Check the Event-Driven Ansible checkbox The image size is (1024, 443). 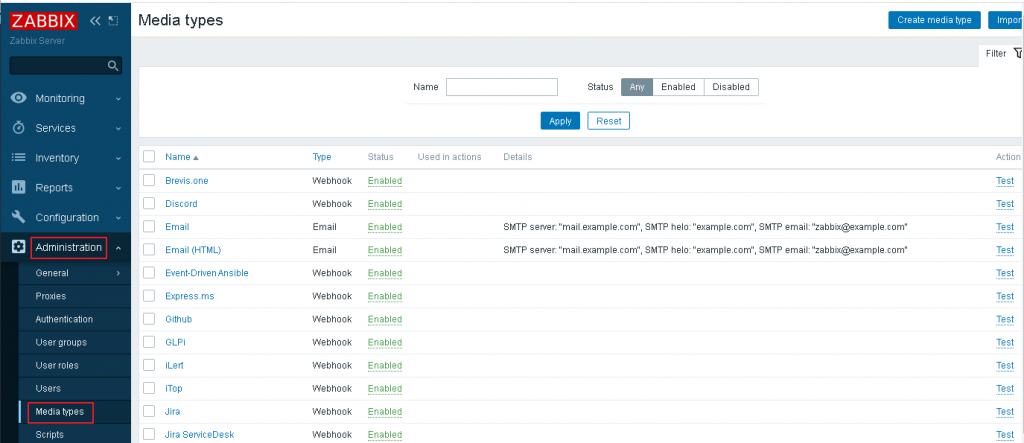tap(149, 272)
